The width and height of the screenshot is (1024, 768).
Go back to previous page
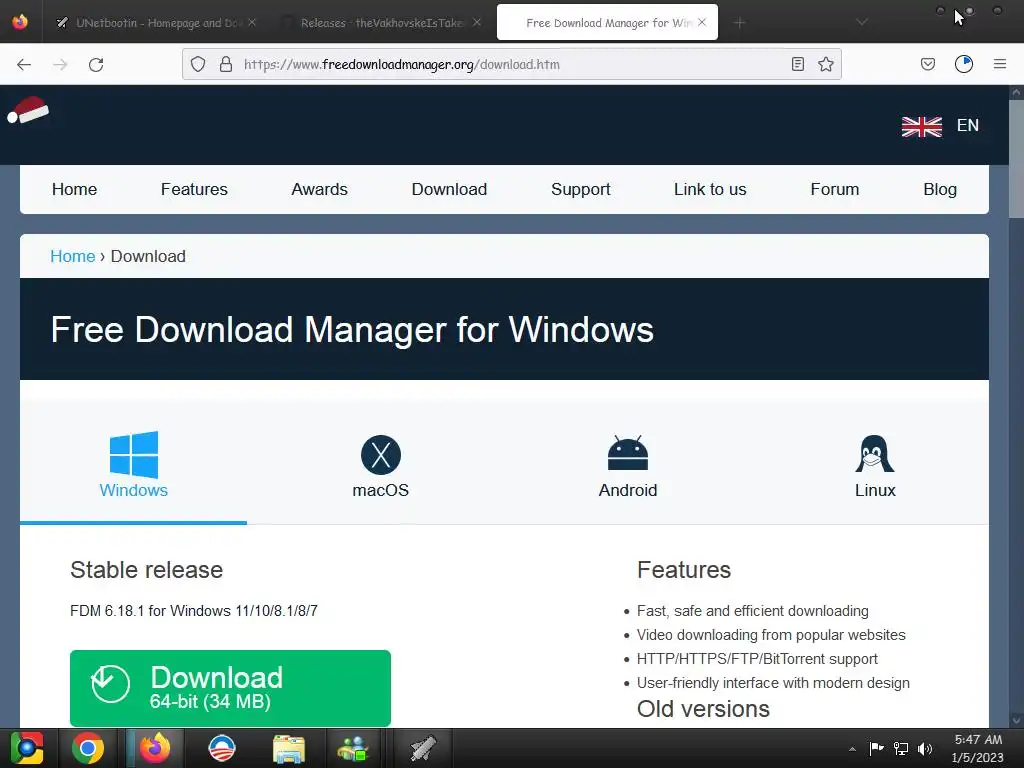pos(24,64)
